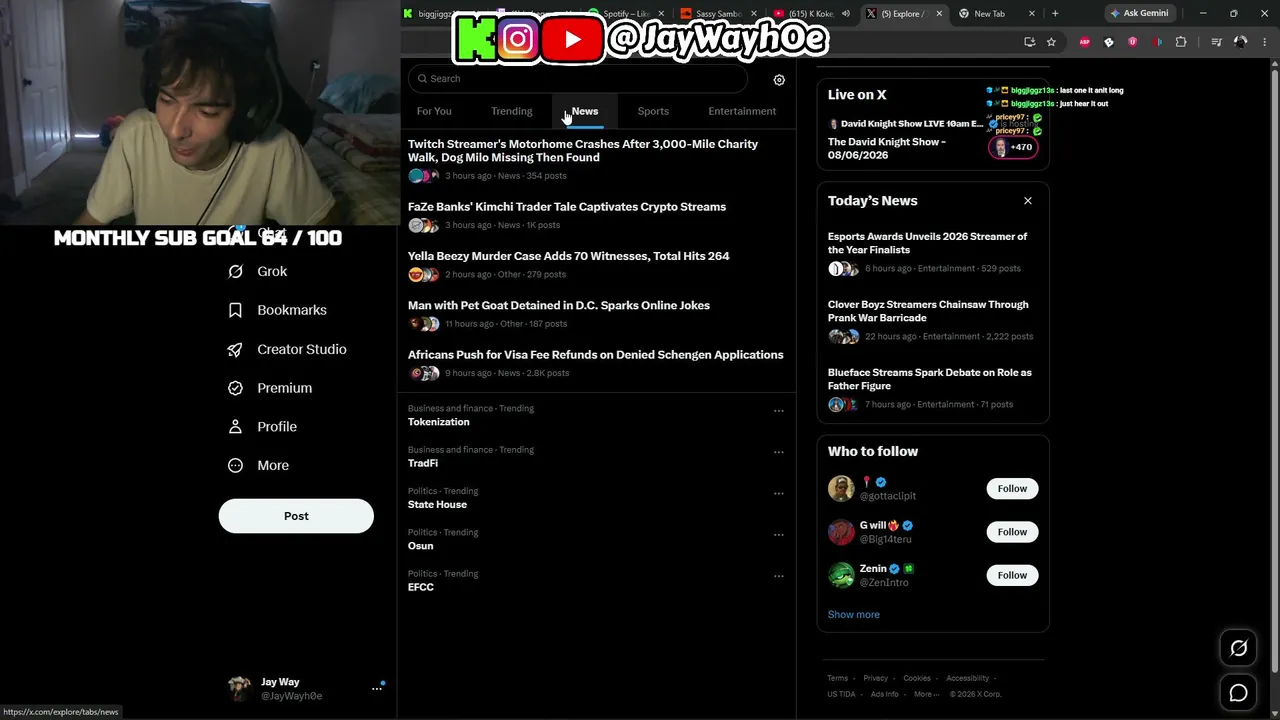Screen dimensions: 1280x720
Task: Open the Terms footer link
Action: pos(837,678)
